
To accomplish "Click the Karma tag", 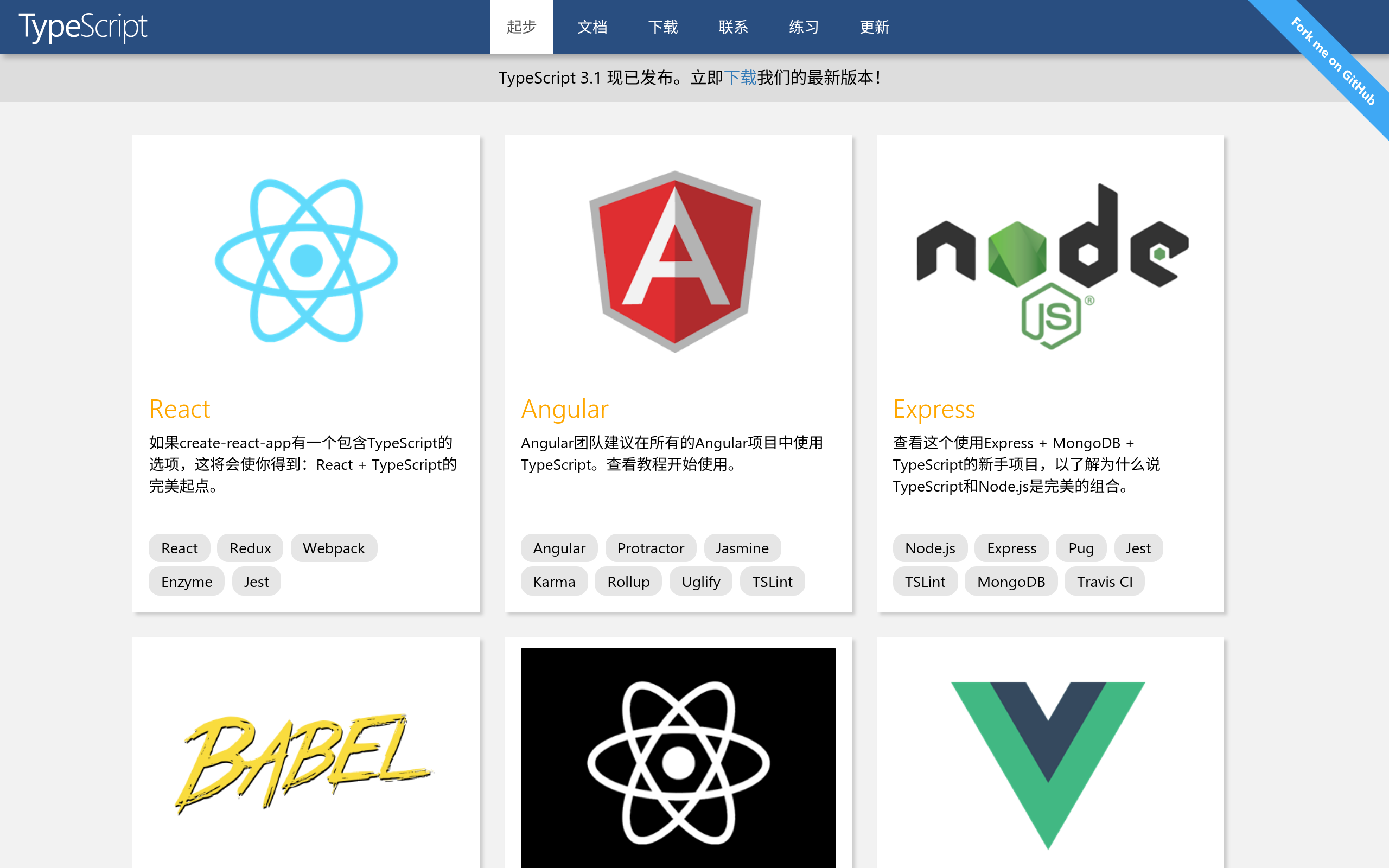I will pyautogui.click(x=554, y=582).
